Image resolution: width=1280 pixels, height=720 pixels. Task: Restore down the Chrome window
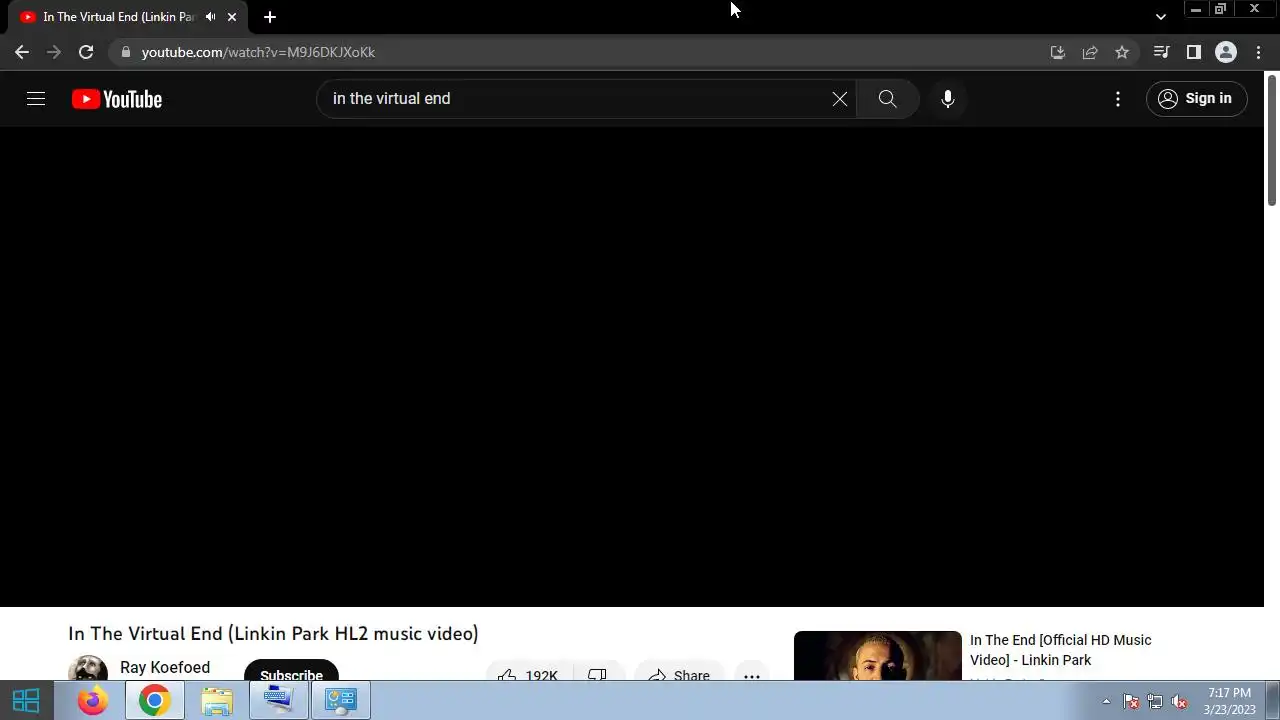(x=1220, y=9)
